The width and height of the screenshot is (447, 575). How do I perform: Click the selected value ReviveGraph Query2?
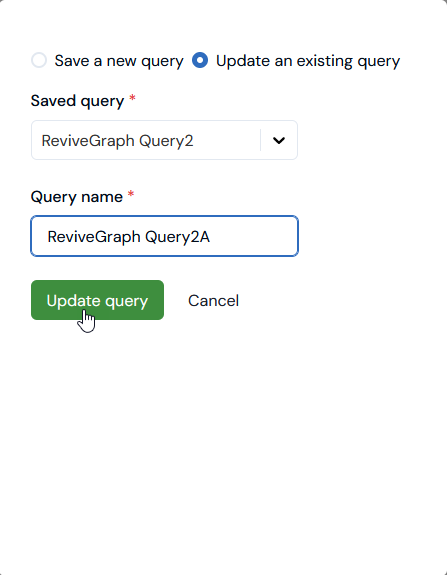point(117,141)
